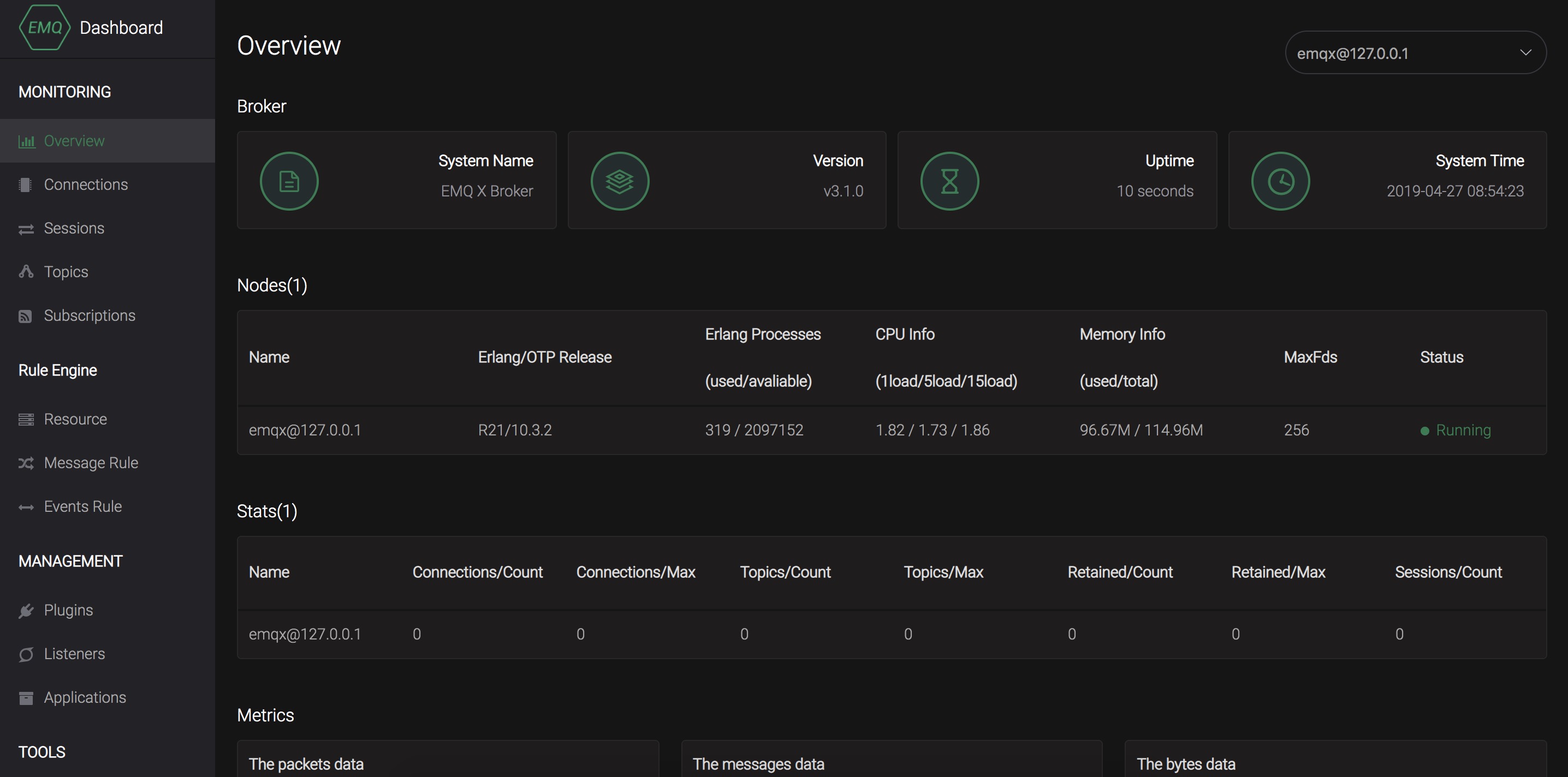Open the Sessions menu item
Viewport: 1568px width, 777px height.
[x=74, y=228]
